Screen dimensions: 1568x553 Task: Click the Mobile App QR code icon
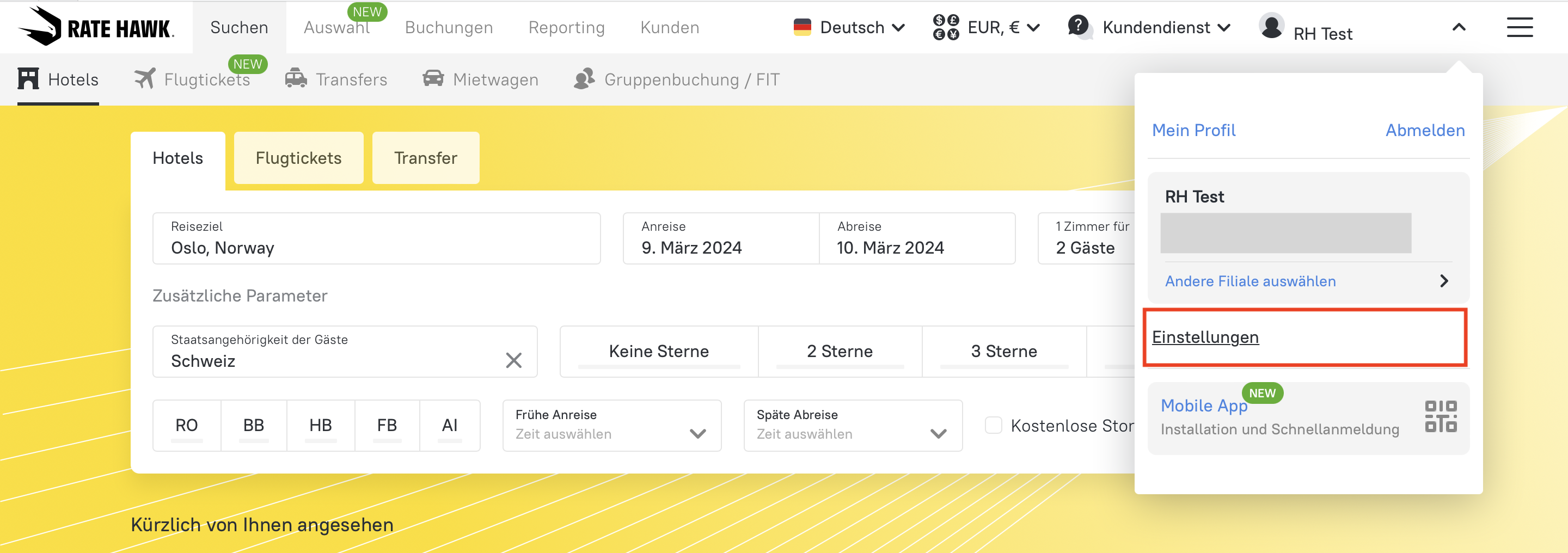click(x=1440, y=417)
